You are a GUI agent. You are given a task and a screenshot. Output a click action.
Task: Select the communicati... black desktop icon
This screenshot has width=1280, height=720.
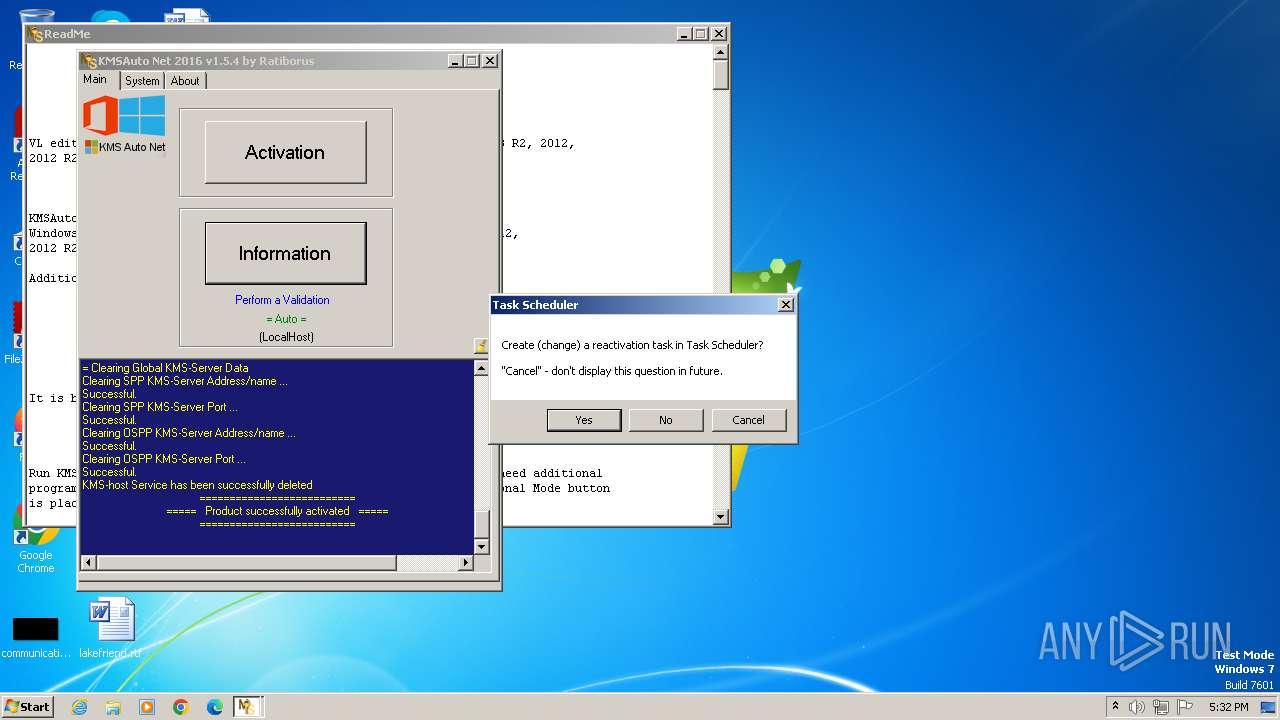coord(35,636)
